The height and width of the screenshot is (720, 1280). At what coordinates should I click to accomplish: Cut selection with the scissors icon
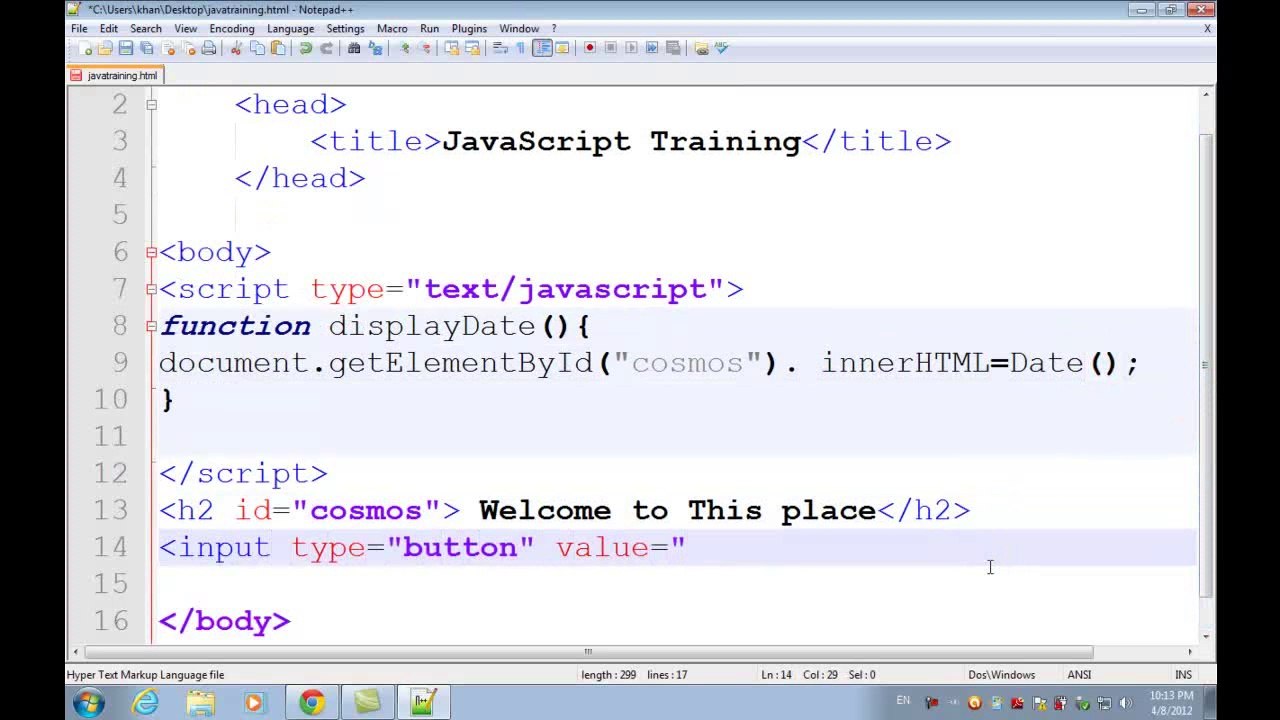tap(236, 48)
